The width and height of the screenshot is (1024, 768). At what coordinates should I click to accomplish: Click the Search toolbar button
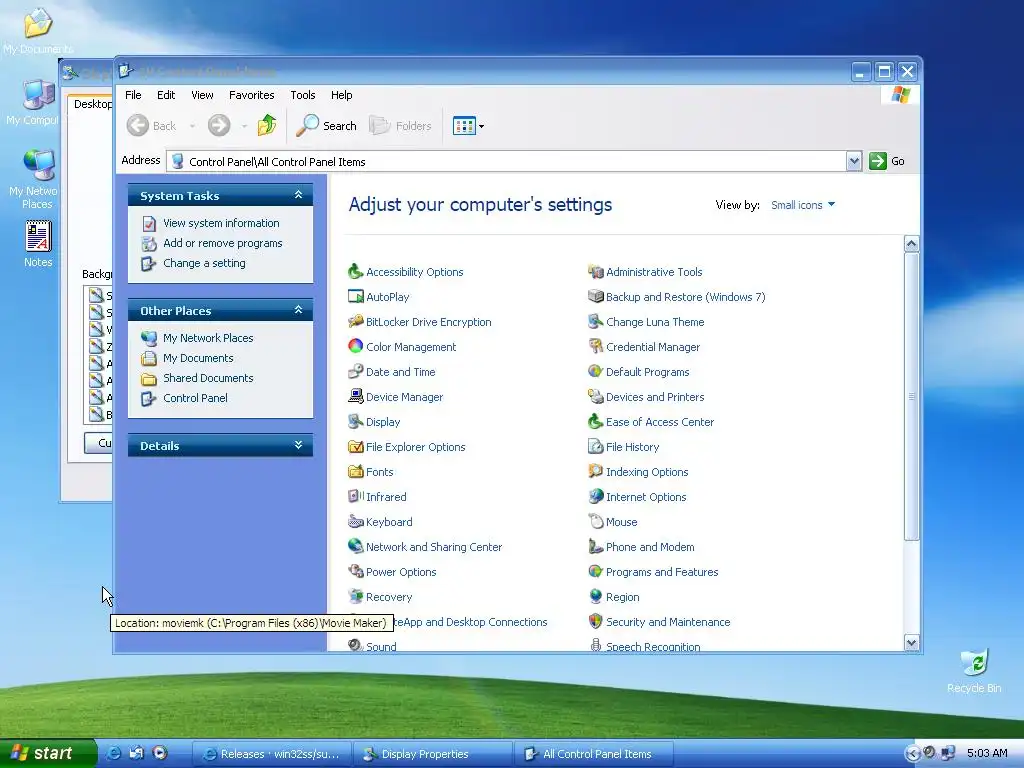pos(326,125)
